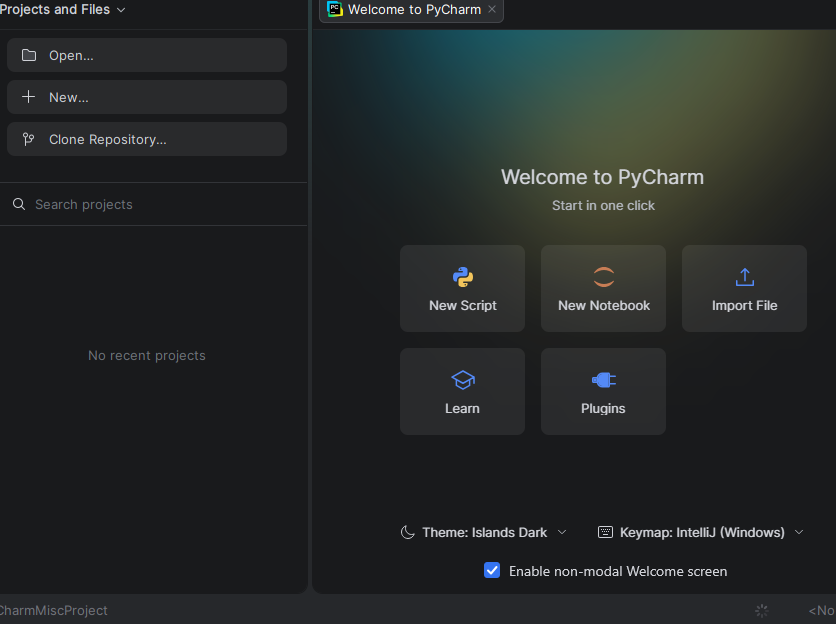Viewport: 836px width, 624px height.
Task: Click the loading spinner in the status bar
Action: pyautogui.click(x=762, y=611)
